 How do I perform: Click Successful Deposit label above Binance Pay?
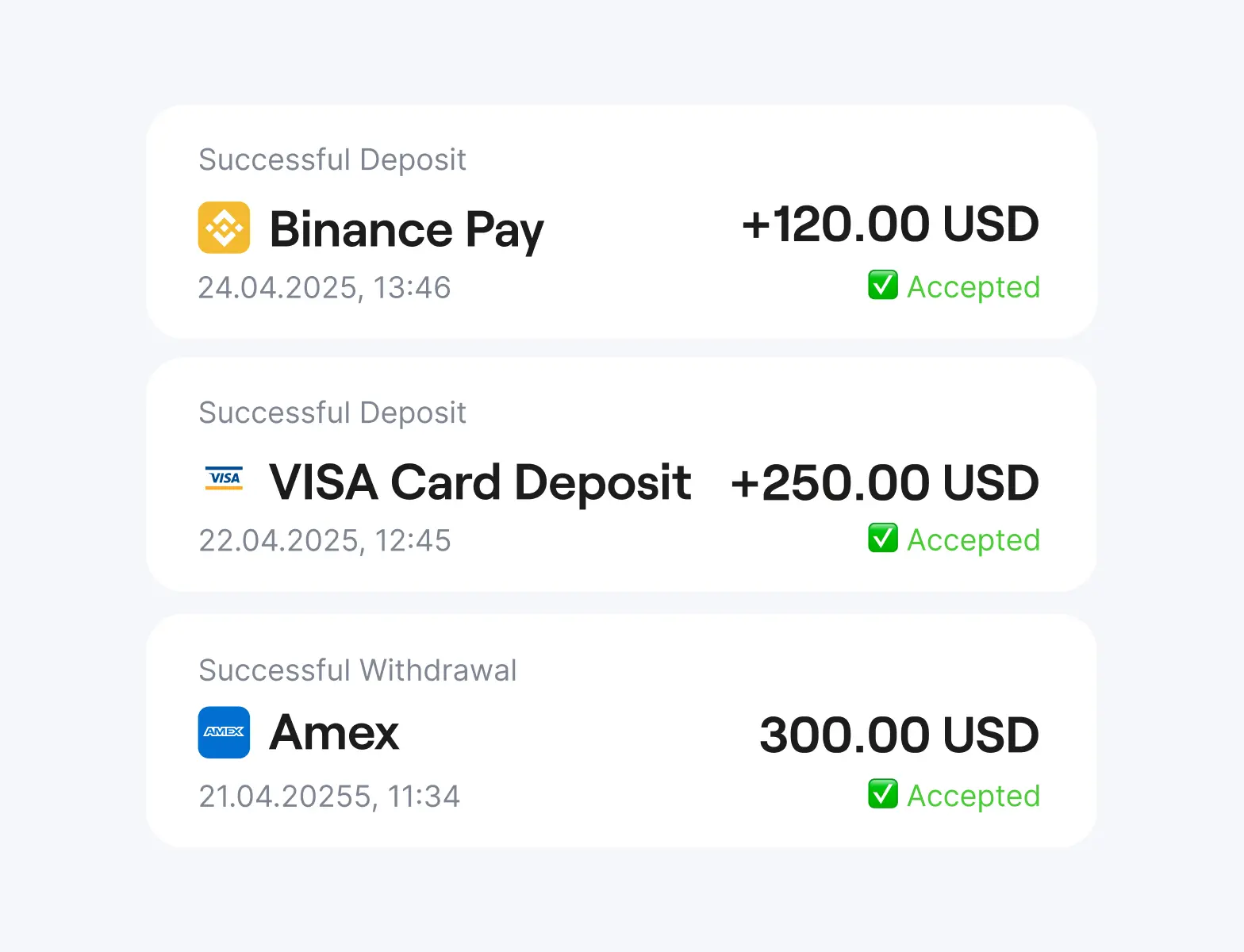coord(332,159)
